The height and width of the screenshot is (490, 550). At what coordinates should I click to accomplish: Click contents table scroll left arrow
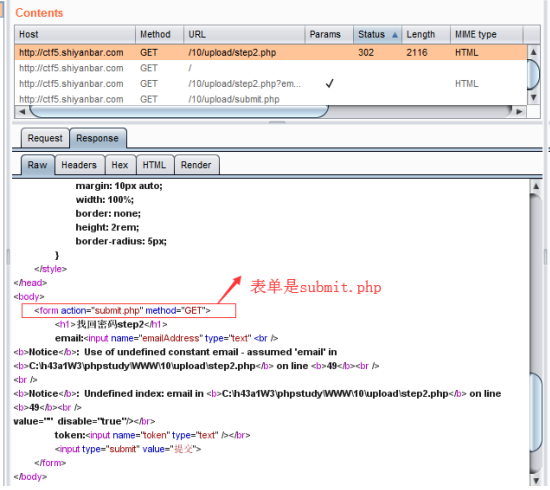tap(22, 112)
